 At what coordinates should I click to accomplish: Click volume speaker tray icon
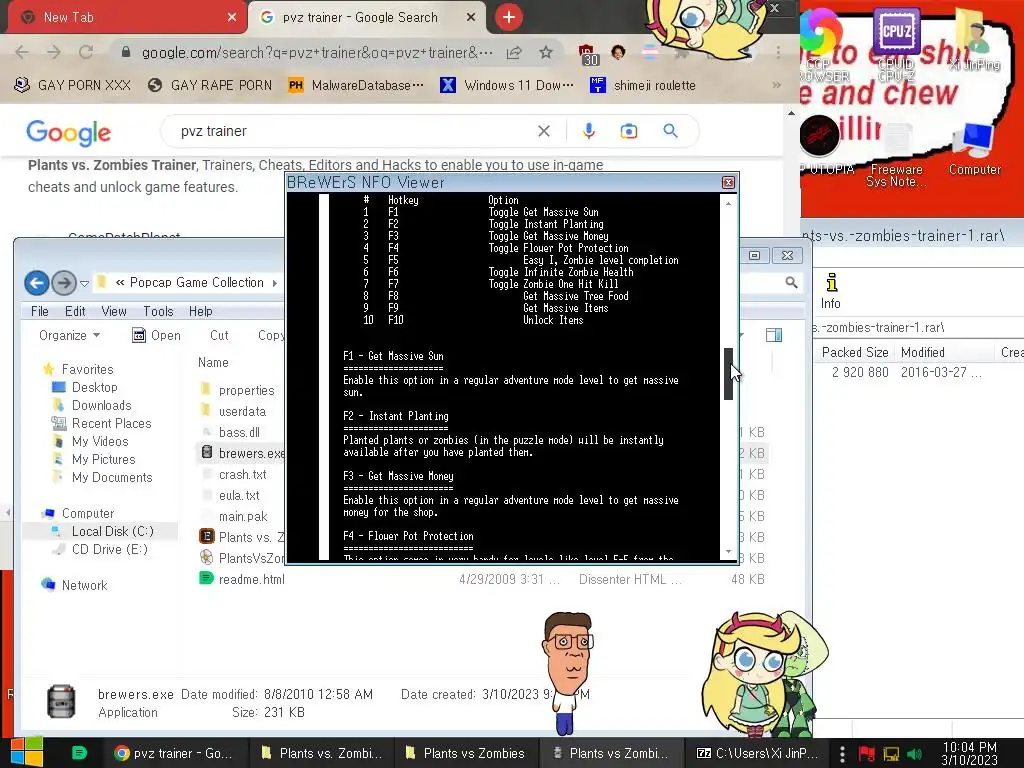pyautogui.click(x=914, y=754)
